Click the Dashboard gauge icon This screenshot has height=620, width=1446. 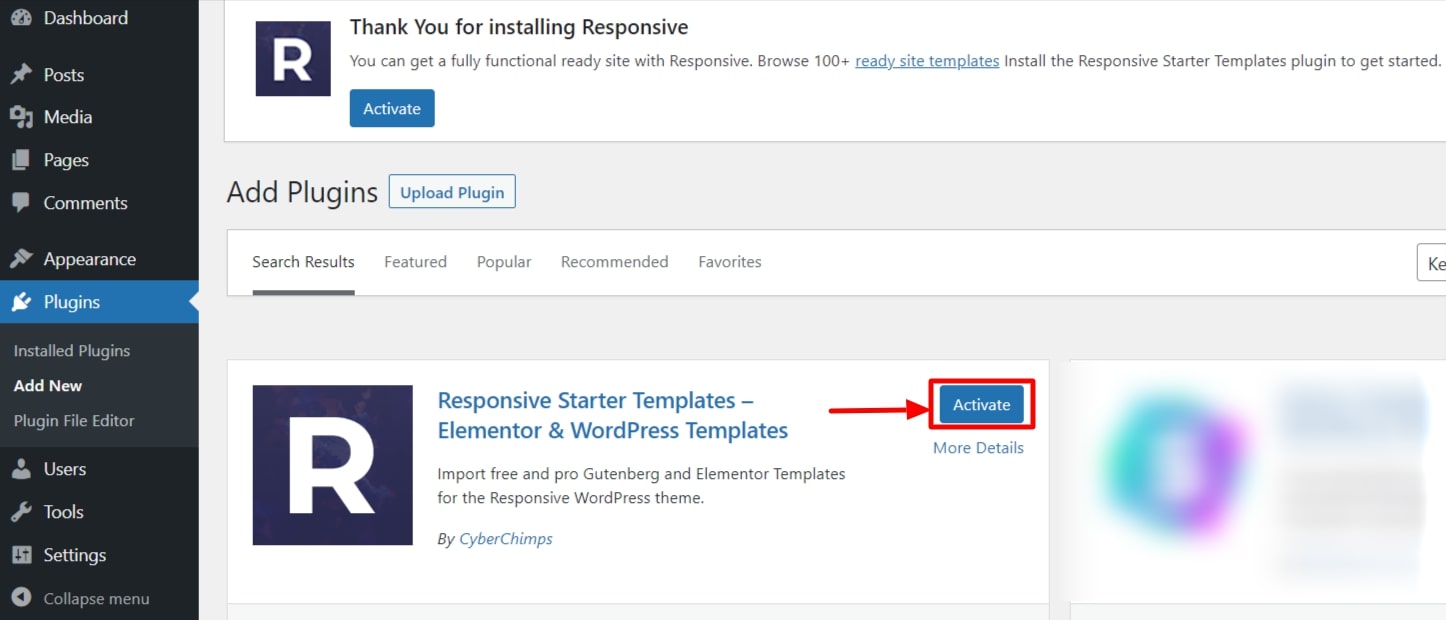click(21, 18)
